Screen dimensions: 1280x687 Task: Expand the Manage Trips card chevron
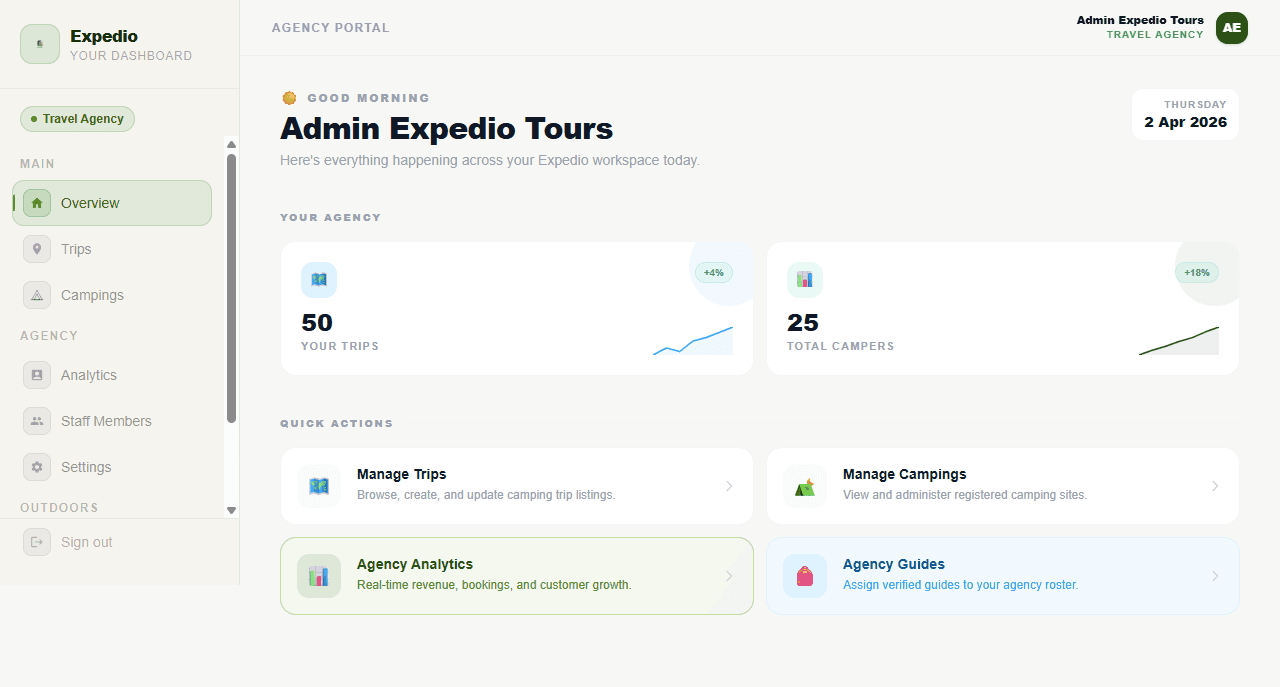point(729,486)
